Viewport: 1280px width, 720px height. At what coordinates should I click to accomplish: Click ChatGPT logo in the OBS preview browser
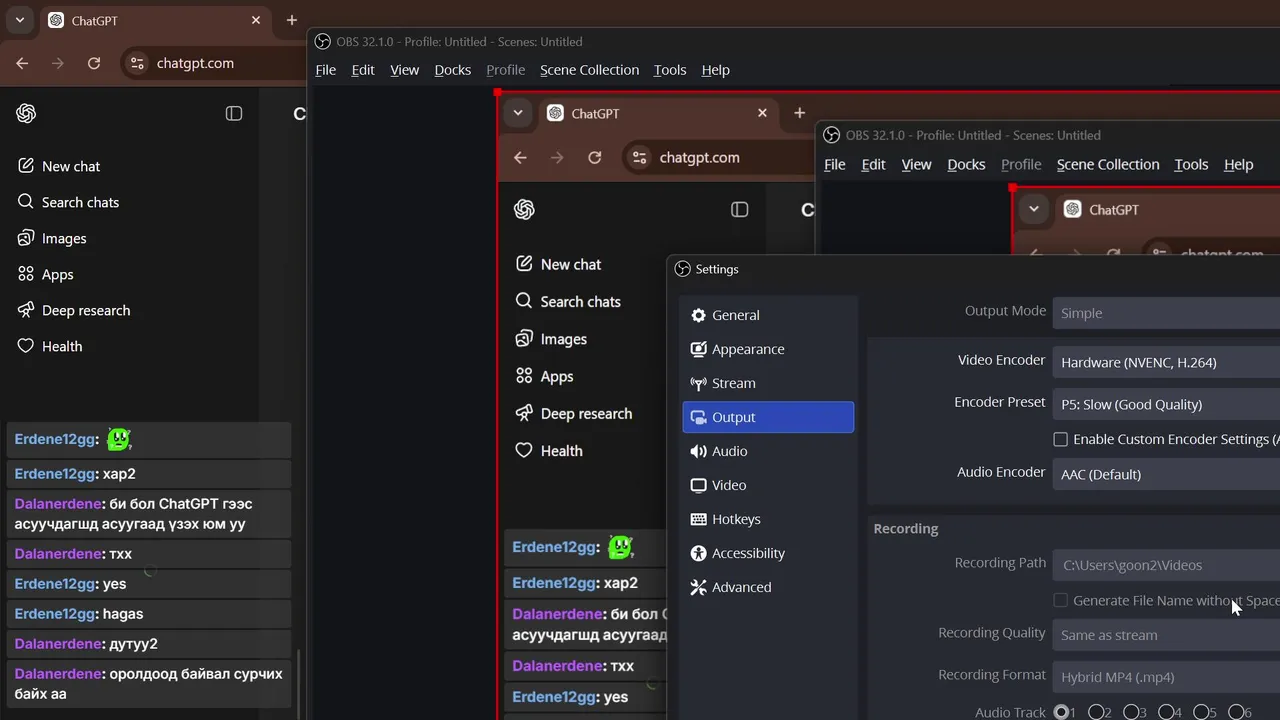pyautogui.click(x=524, y=209)
